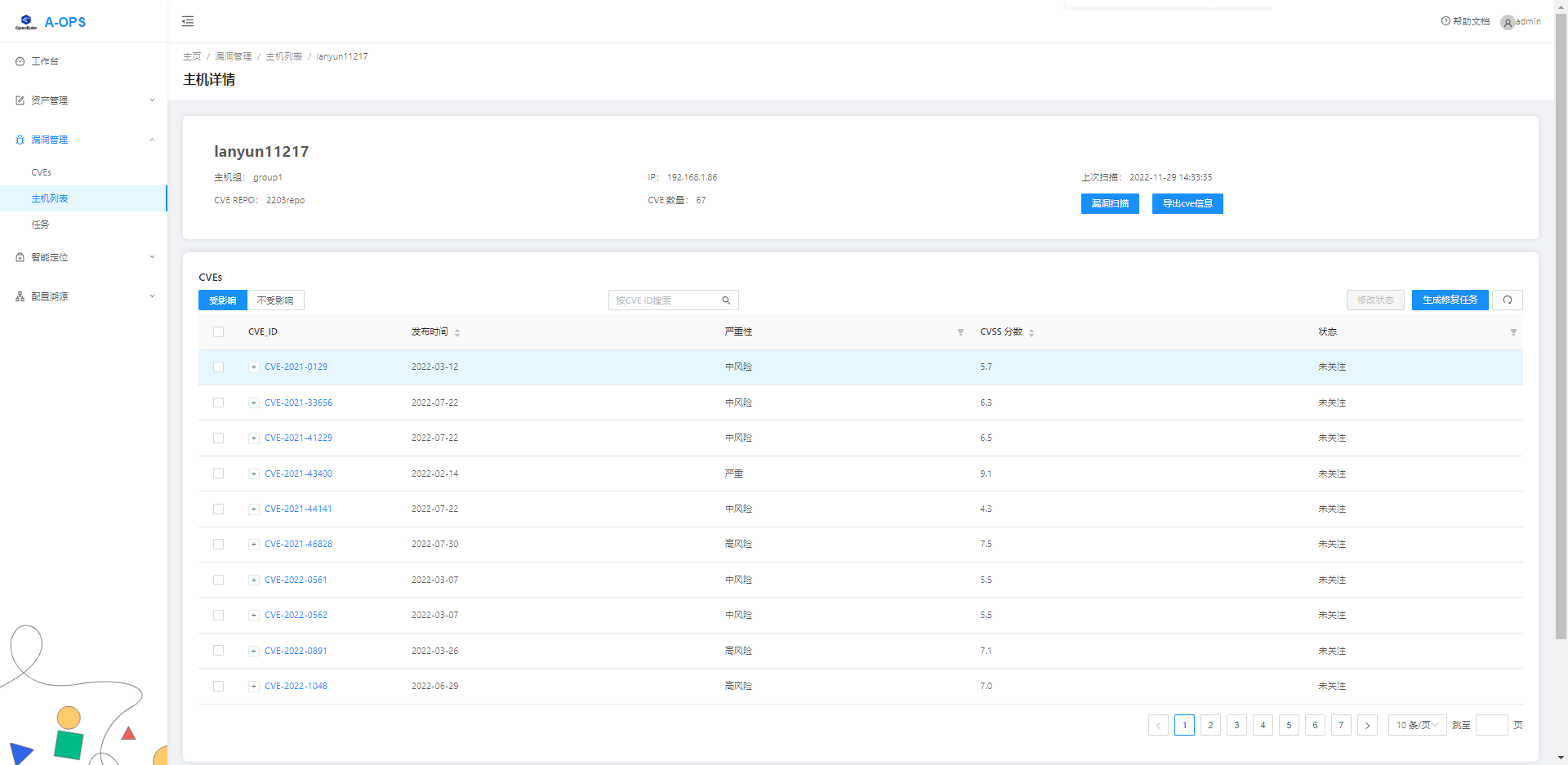Switch to the 不受影响 tab
This screenshot has width=1568, height=765.
point(275,300)
